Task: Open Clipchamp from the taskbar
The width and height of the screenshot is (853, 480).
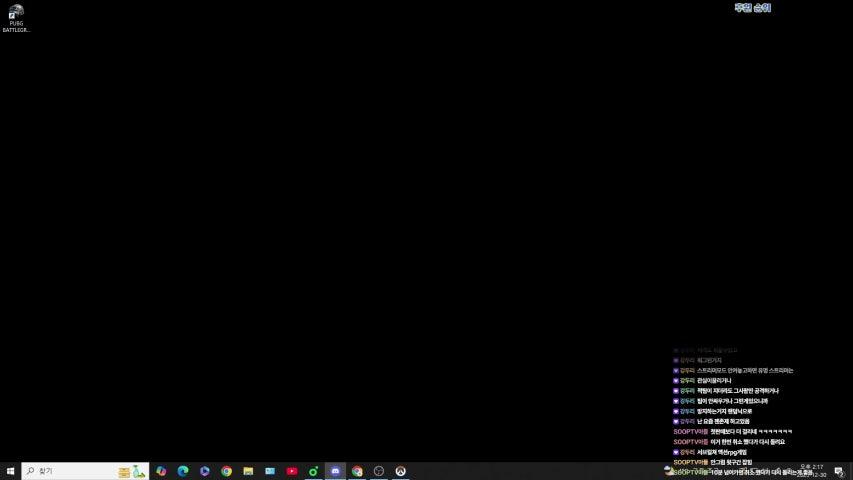Action: [x=205, y=471]
